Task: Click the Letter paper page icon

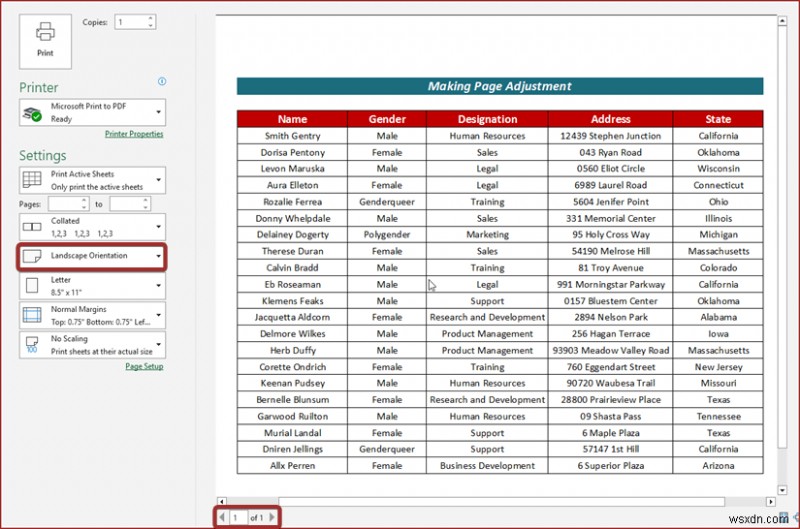Action: [32, 286]
